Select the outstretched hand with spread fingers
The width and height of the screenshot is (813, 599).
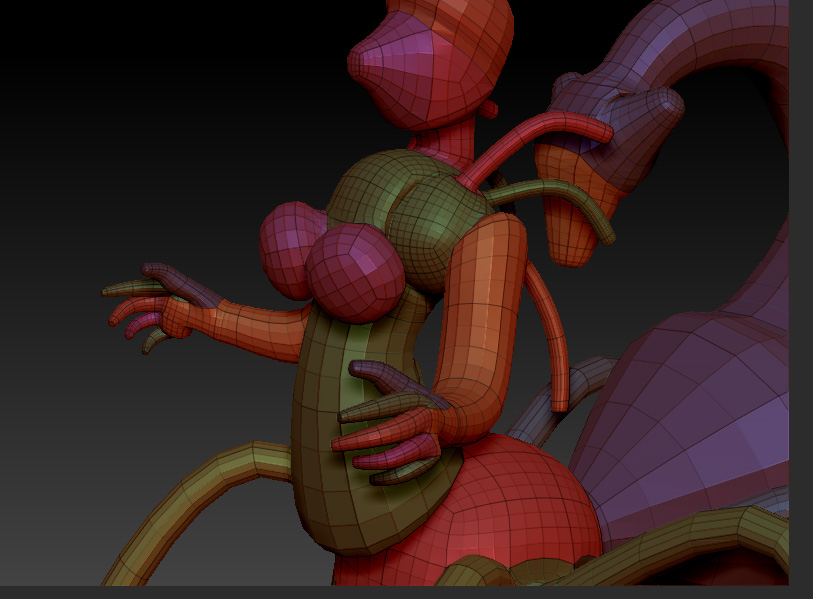pos(161,306)
